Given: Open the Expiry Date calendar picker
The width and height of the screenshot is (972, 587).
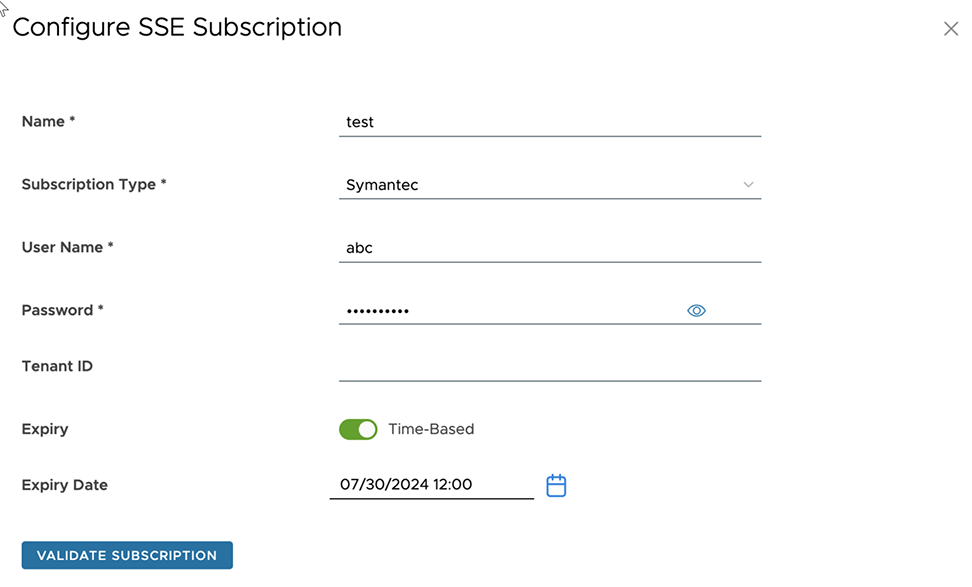Looking at the screenshot, I should pos(556,486).
